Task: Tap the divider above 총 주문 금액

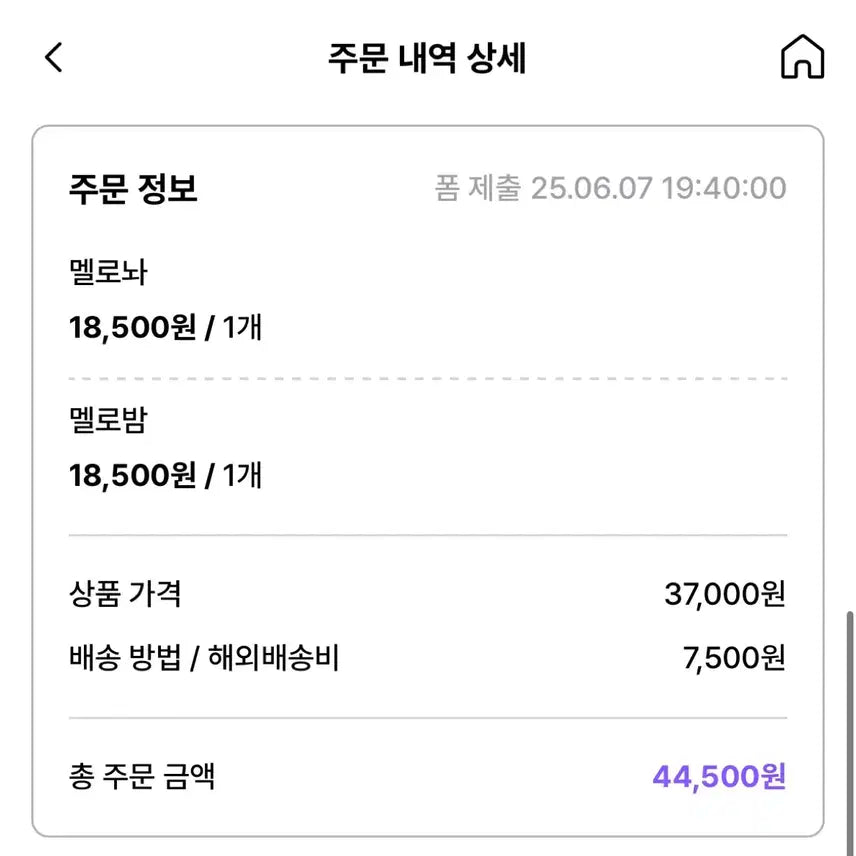Action: point(427,718)
